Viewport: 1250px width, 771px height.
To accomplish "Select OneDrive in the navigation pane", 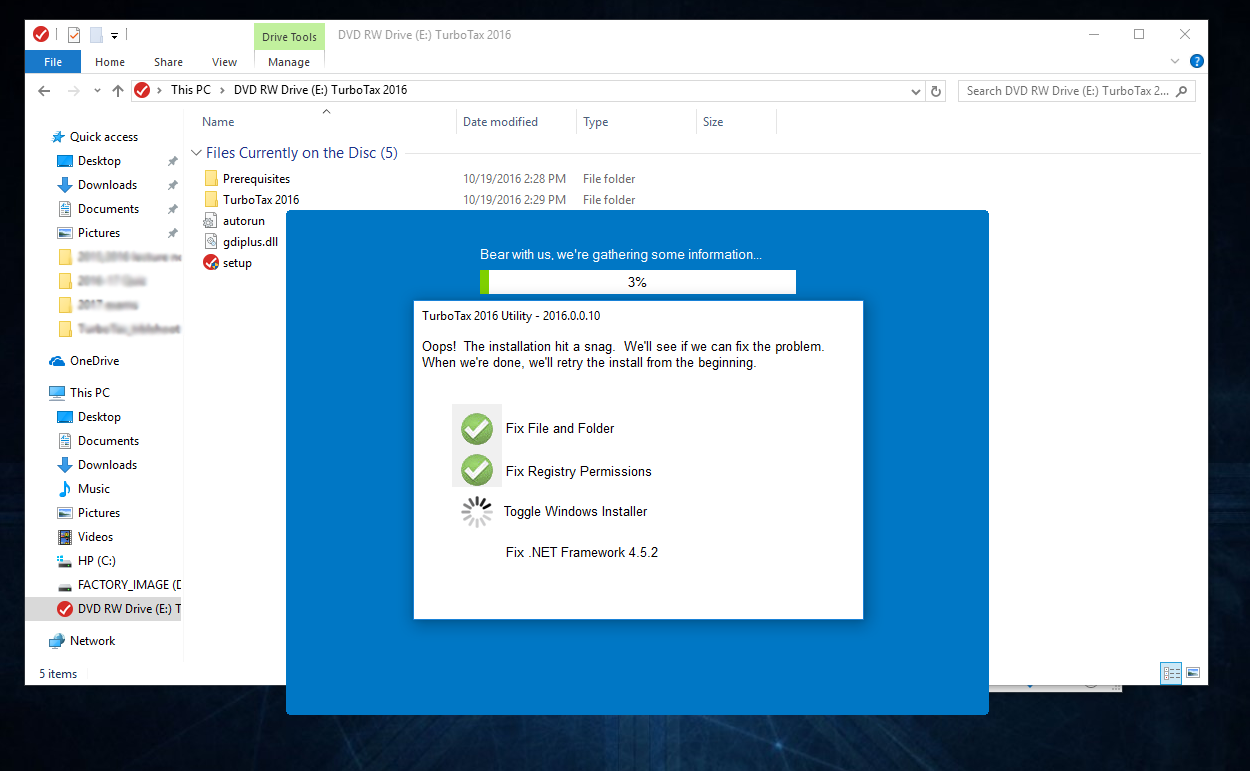I will [94, 361].
